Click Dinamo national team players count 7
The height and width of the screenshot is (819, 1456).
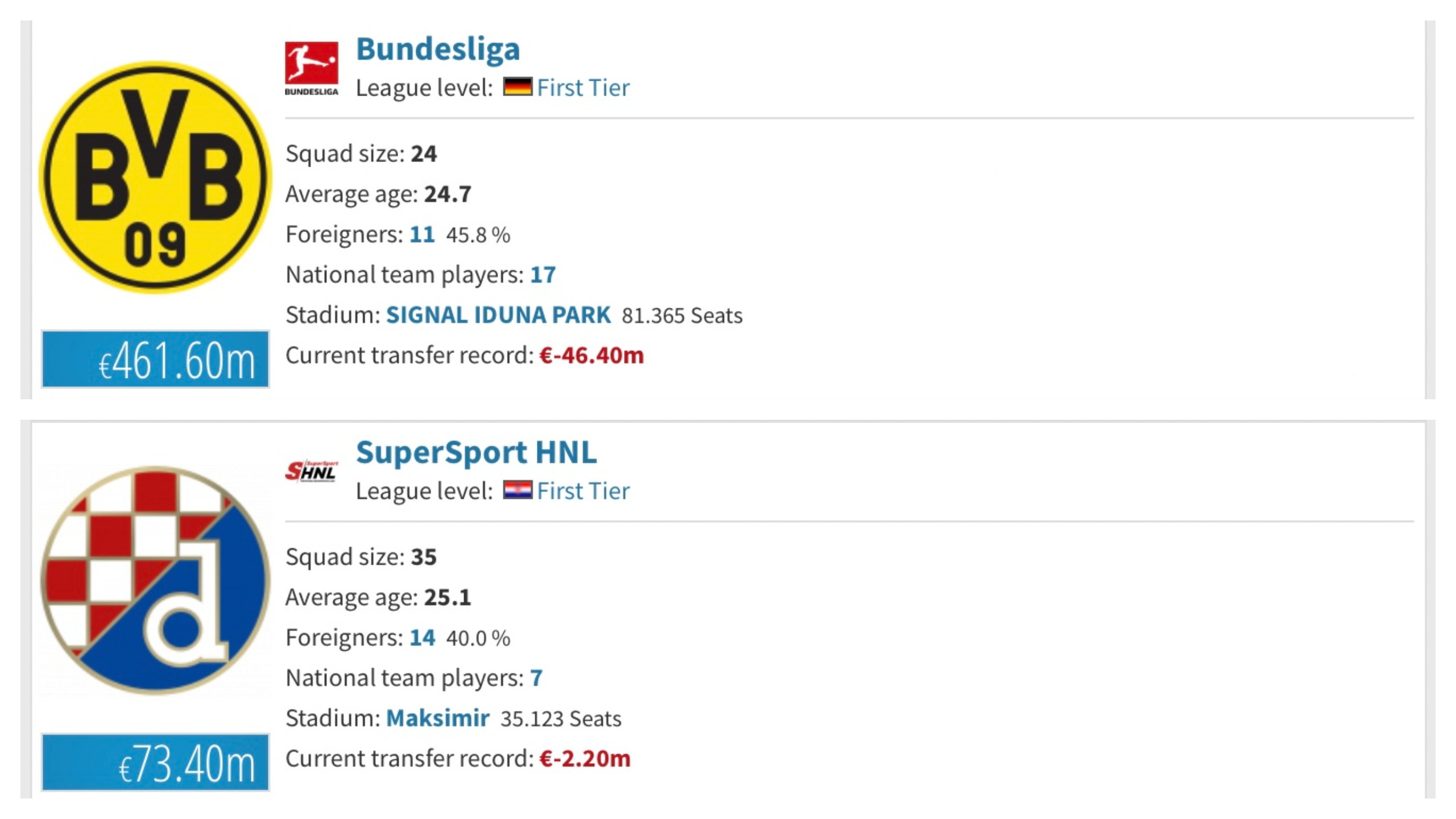coord(536,678)
